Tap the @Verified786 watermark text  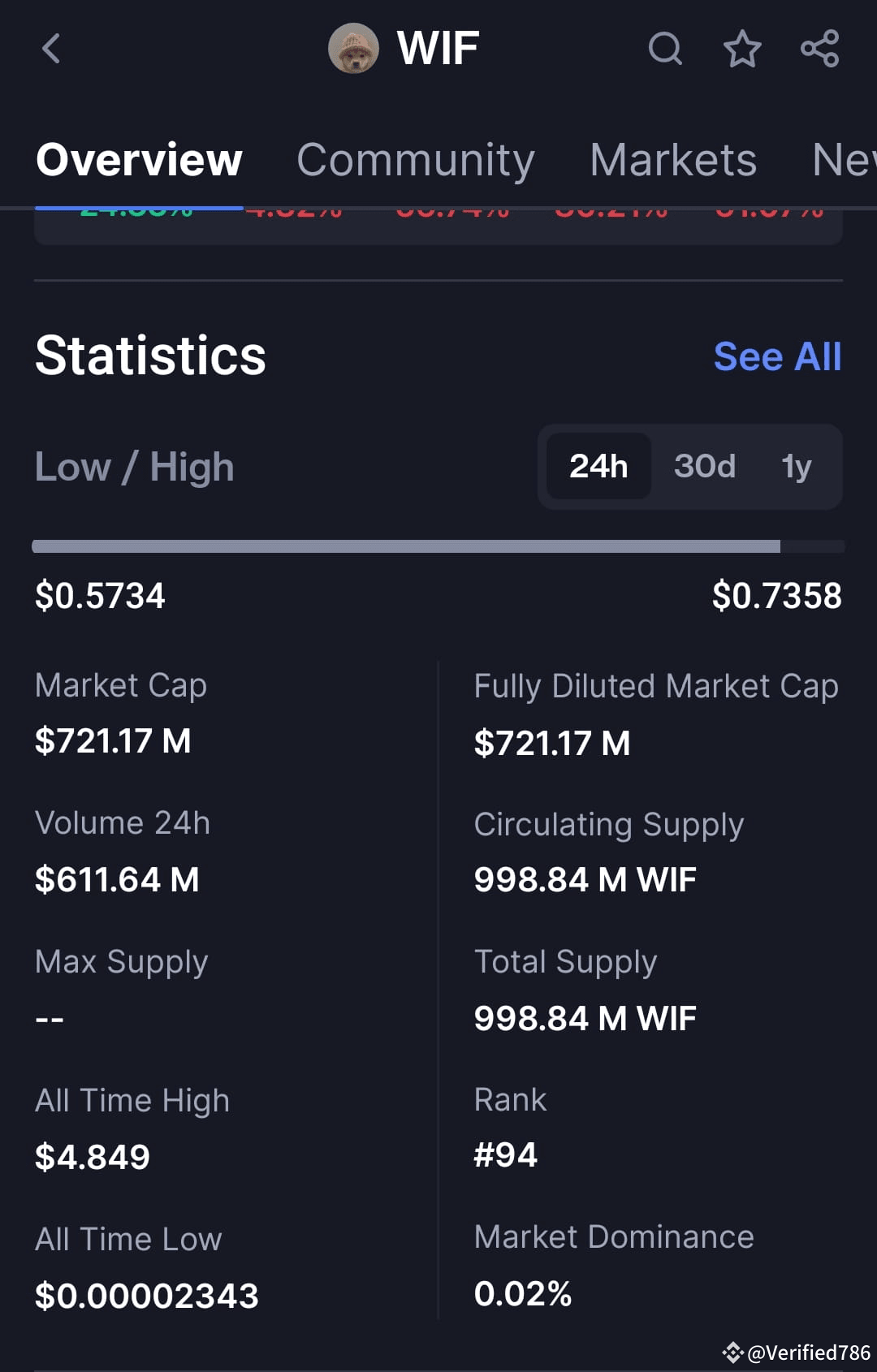click(x=809, y=1353)
